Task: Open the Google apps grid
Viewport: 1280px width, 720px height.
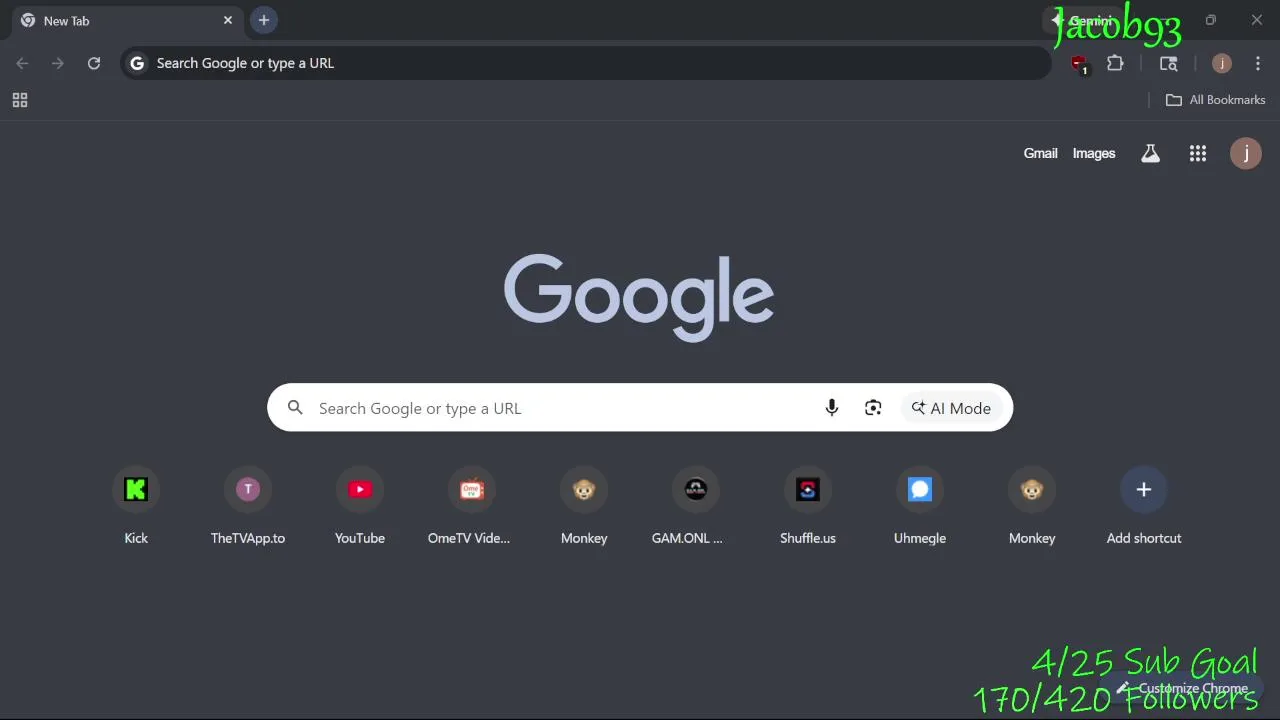Action: coord(1198,153)
